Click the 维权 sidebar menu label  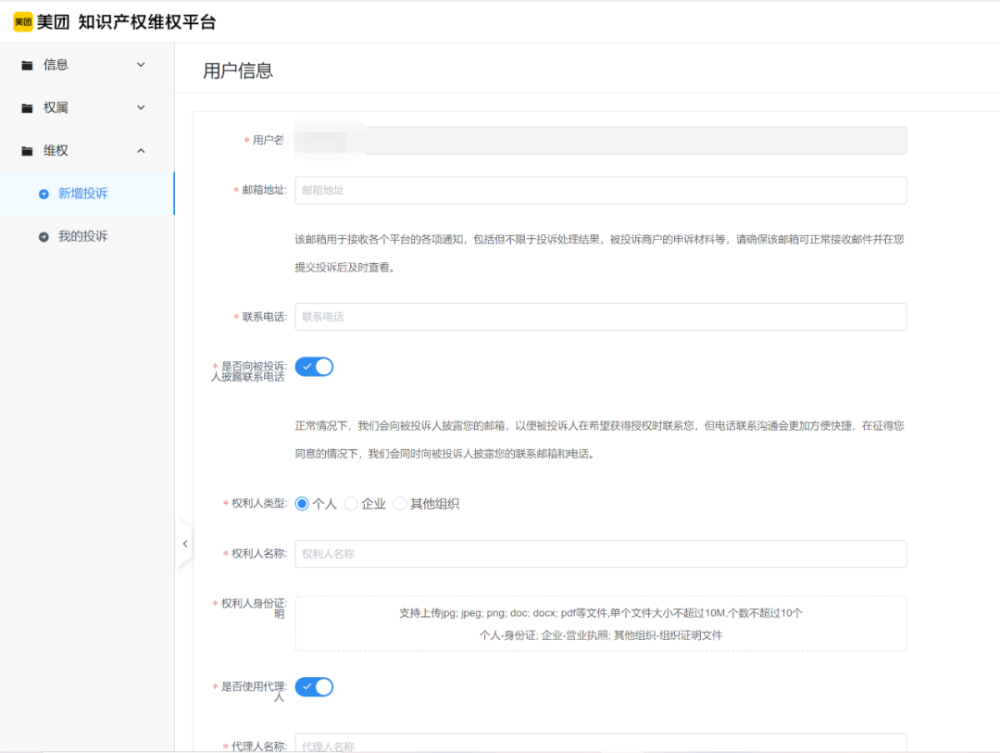(x=55, y=150)
